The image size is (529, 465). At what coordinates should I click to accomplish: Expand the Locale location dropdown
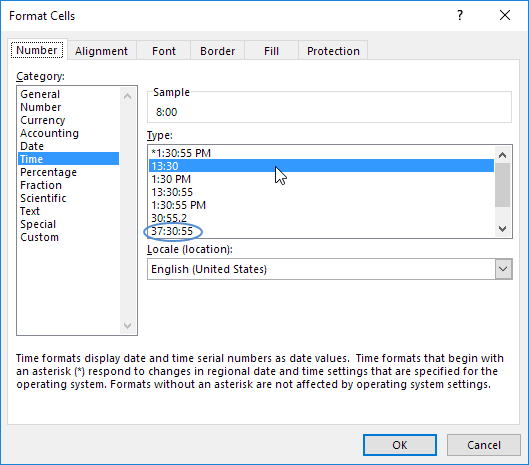(503, 269)
